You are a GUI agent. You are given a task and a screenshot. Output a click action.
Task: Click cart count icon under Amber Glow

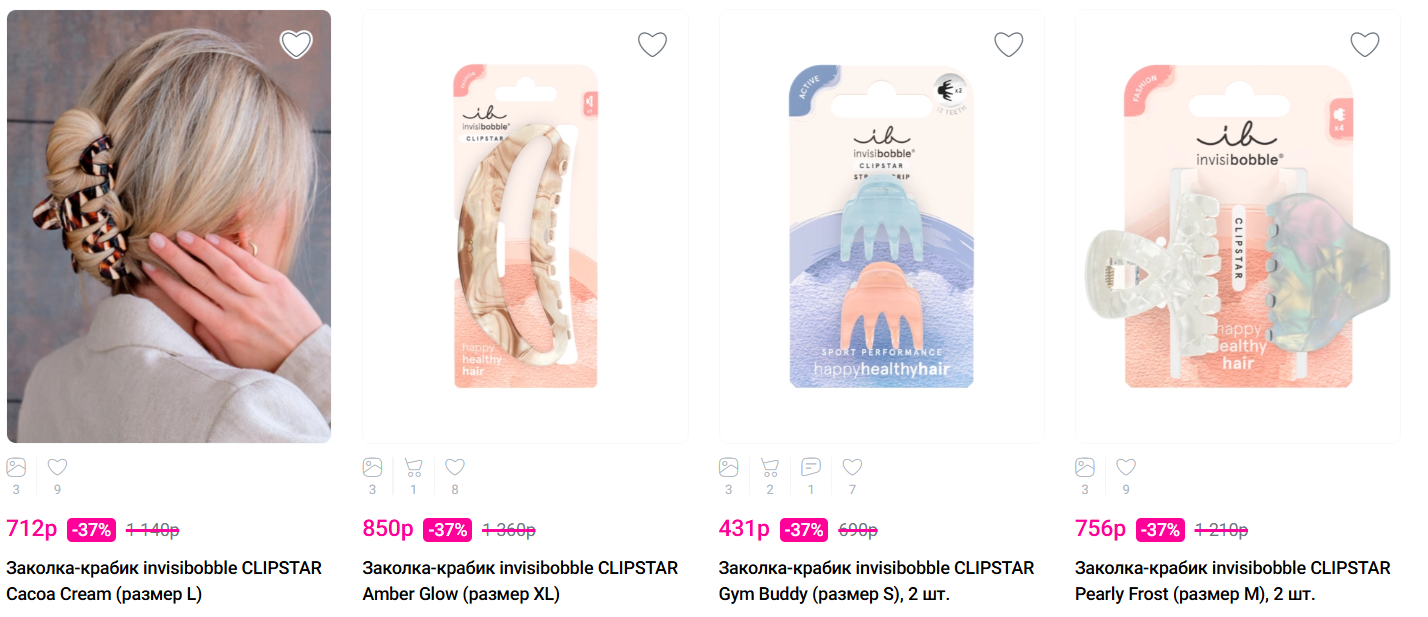tap(413, 467)
